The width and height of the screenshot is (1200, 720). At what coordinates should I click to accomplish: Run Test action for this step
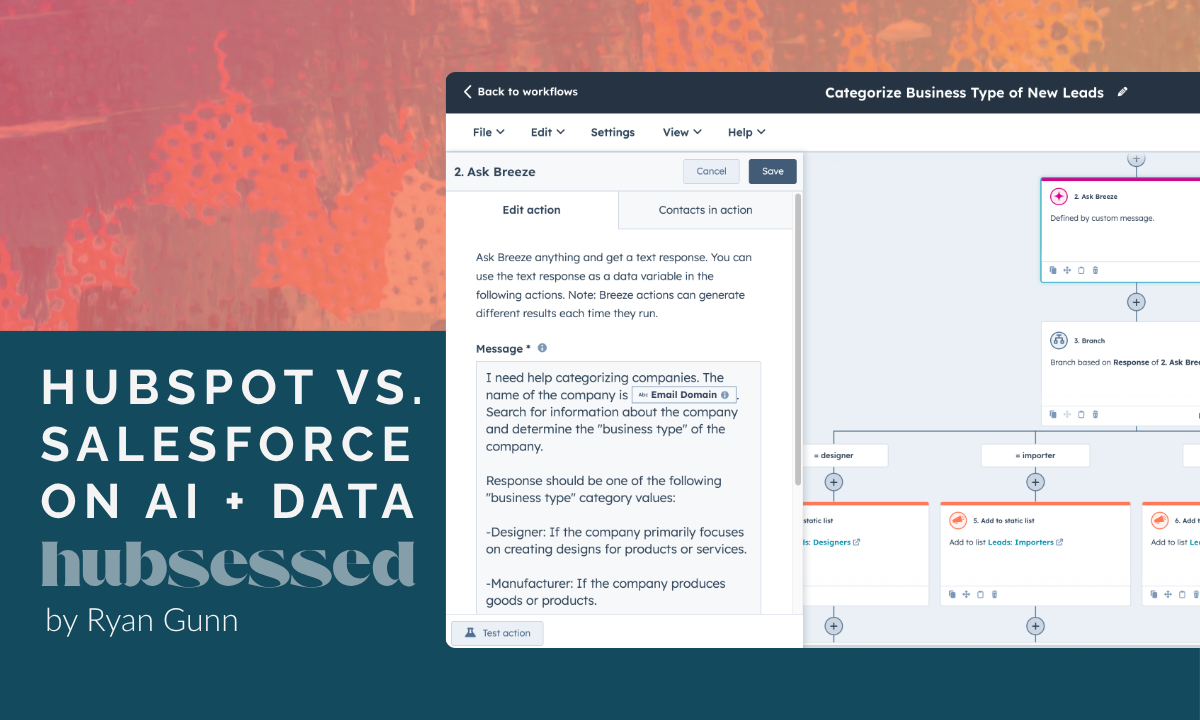pos(497,632)
